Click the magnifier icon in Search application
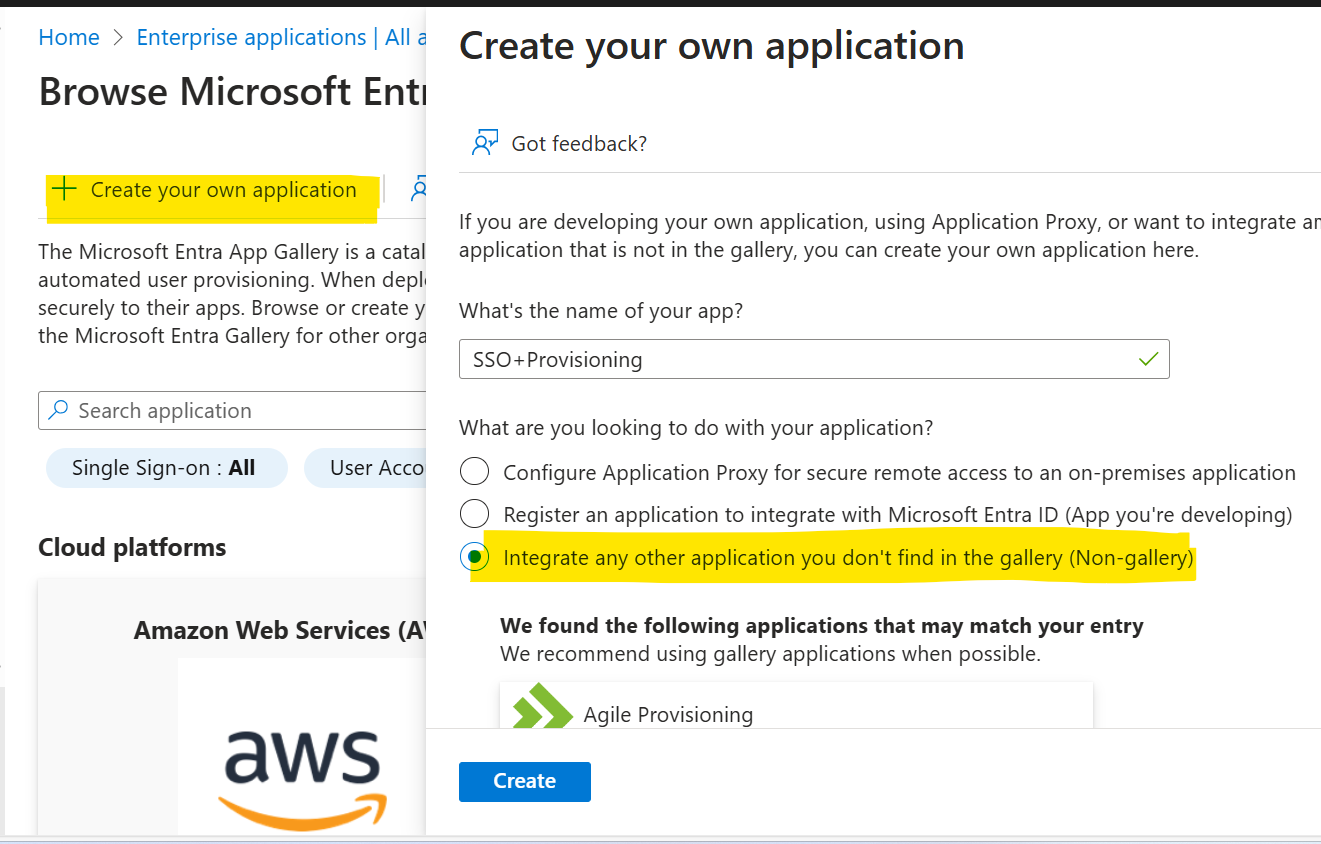Screen dimensions: 1321x844 59,410
